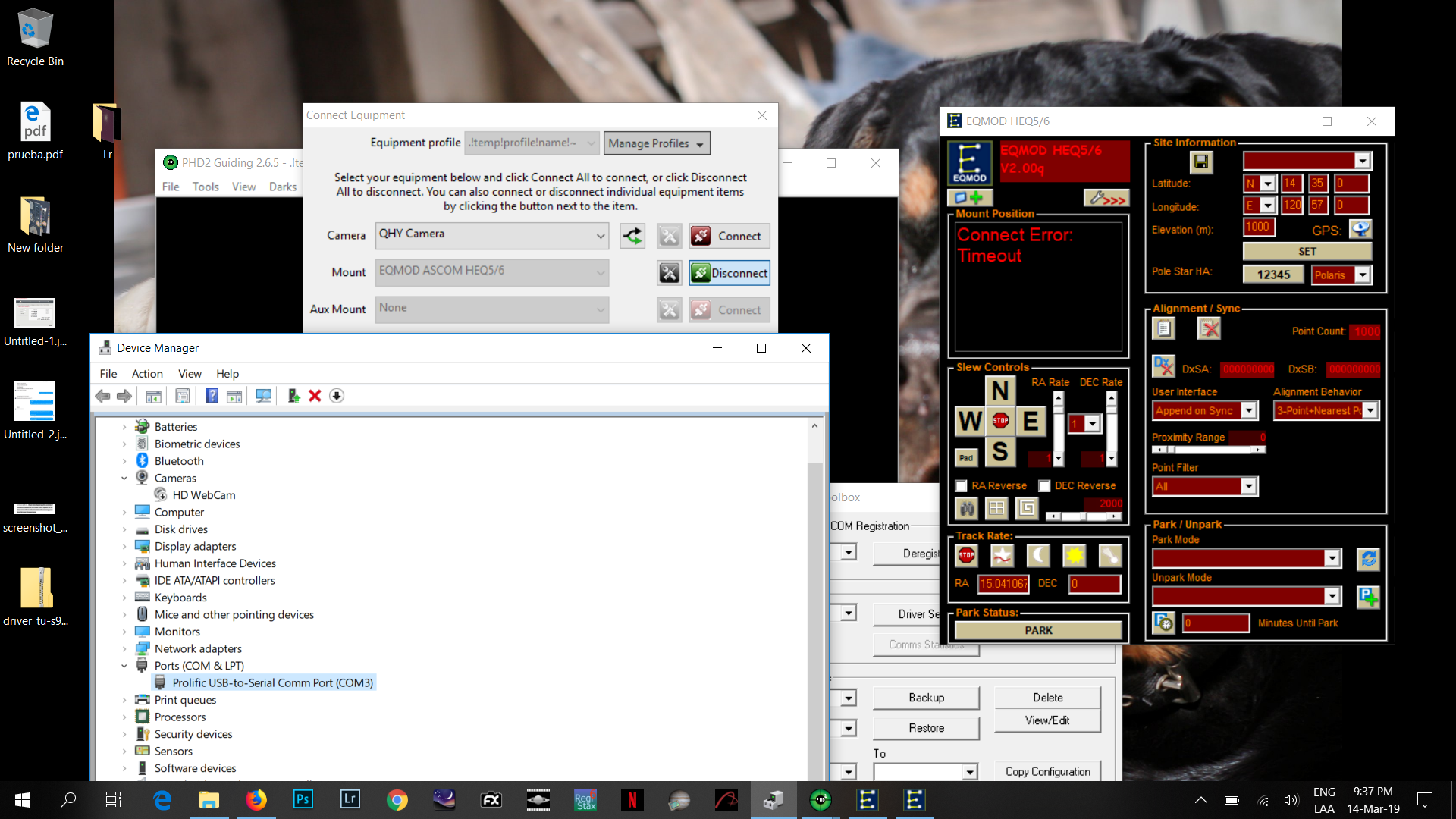Click the define park position P-plus icon
1456x819 pixels.
[1368, 597]
